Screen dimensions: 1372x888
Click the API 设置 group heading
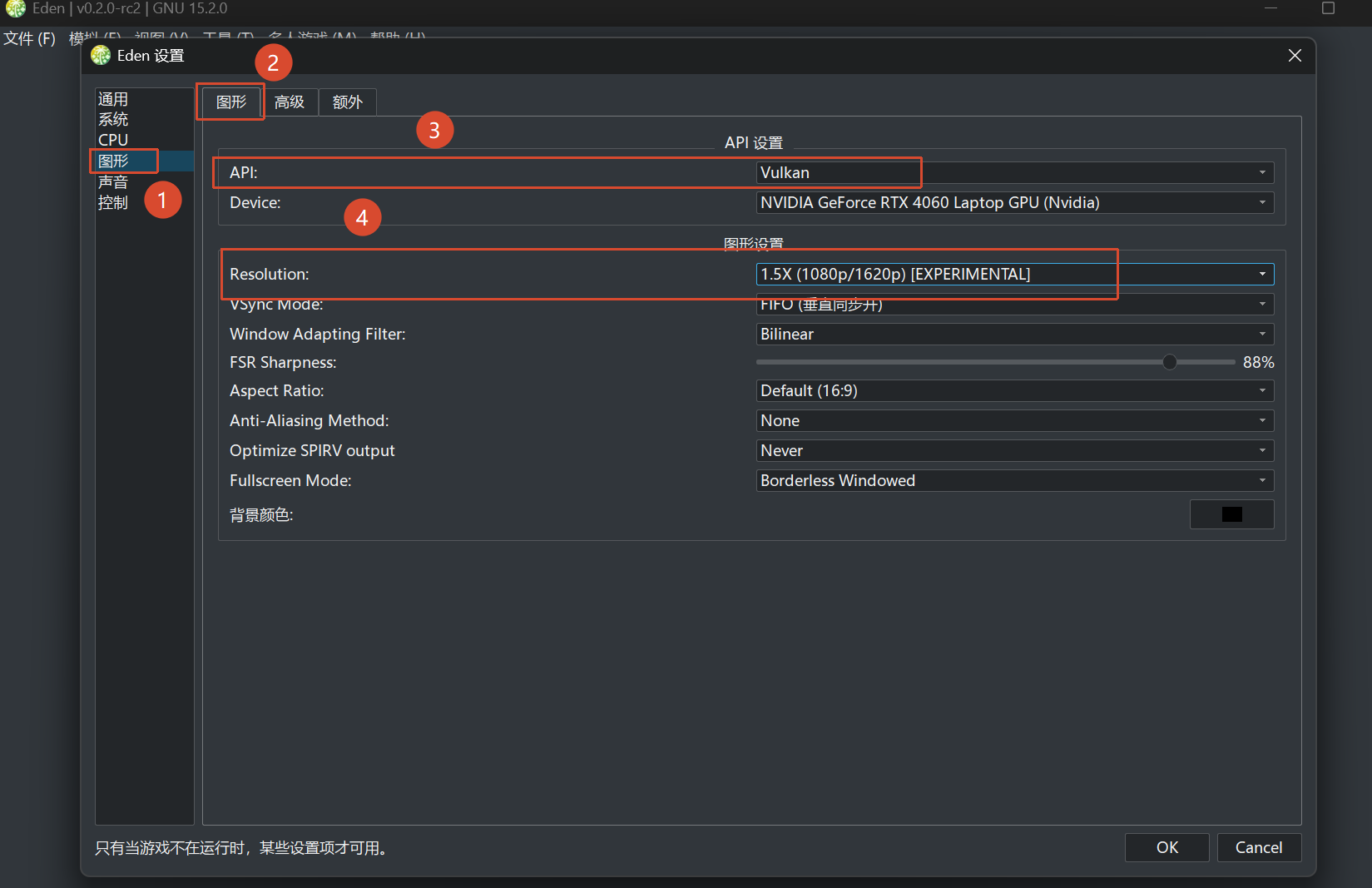(x=754, y=142)
